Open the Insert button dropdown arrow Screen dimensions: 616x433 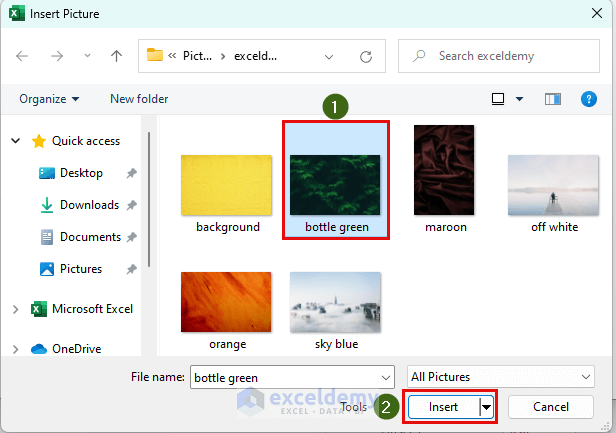(486, 407)
